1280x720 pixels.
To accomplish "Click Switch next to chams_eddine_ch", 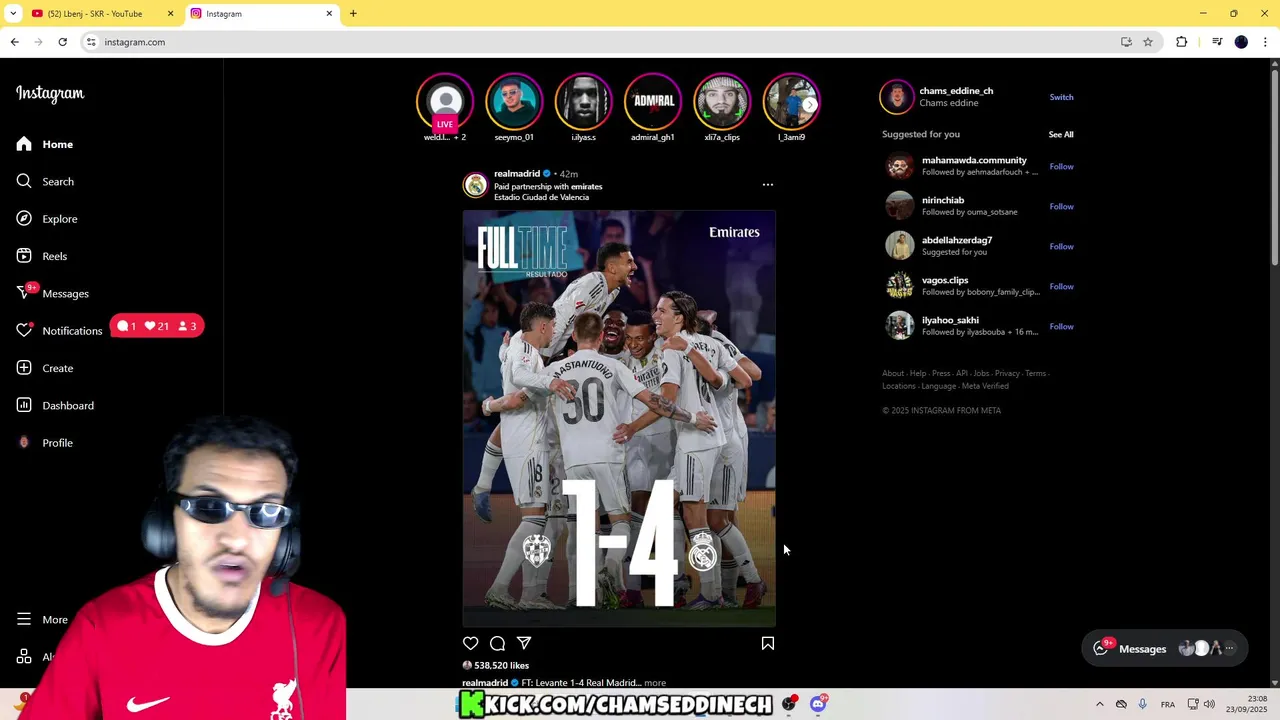I will click(x=1061, y=97).
